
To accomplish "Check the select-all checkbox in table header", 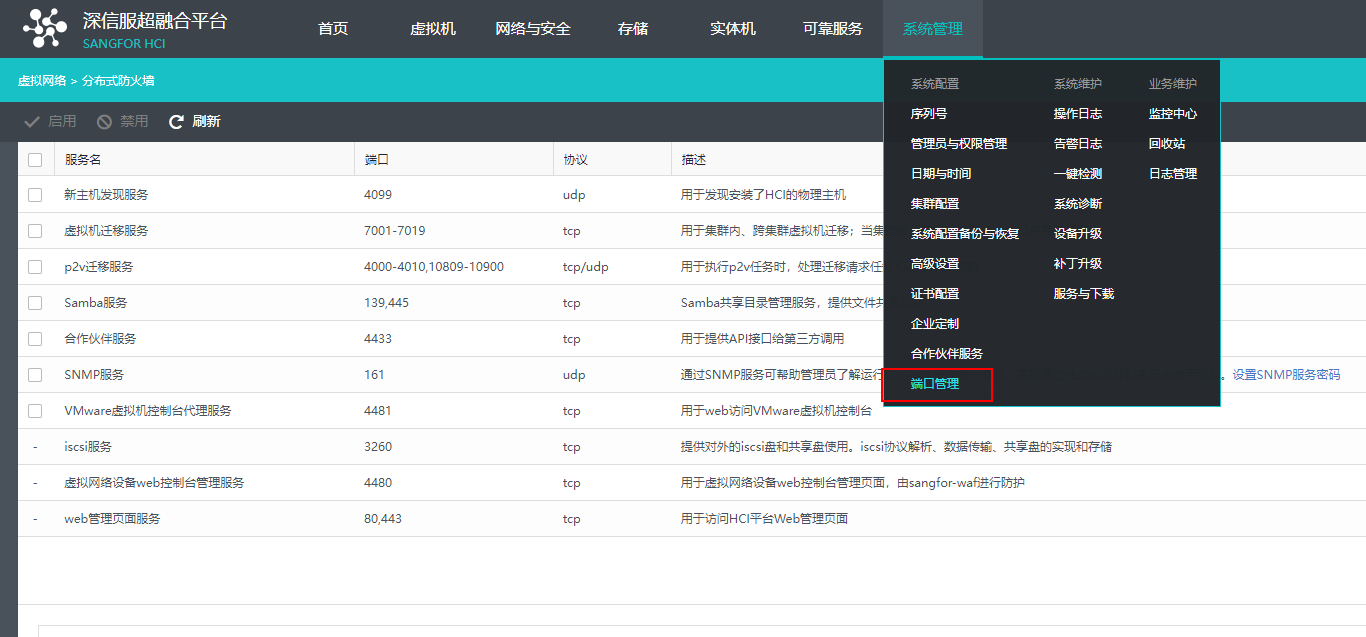I will 34,158.
